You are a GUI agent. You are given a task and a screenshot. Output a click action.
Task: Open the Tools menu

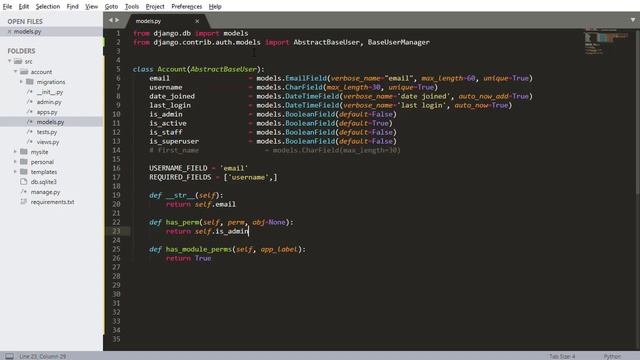click(x=132, y=7)
